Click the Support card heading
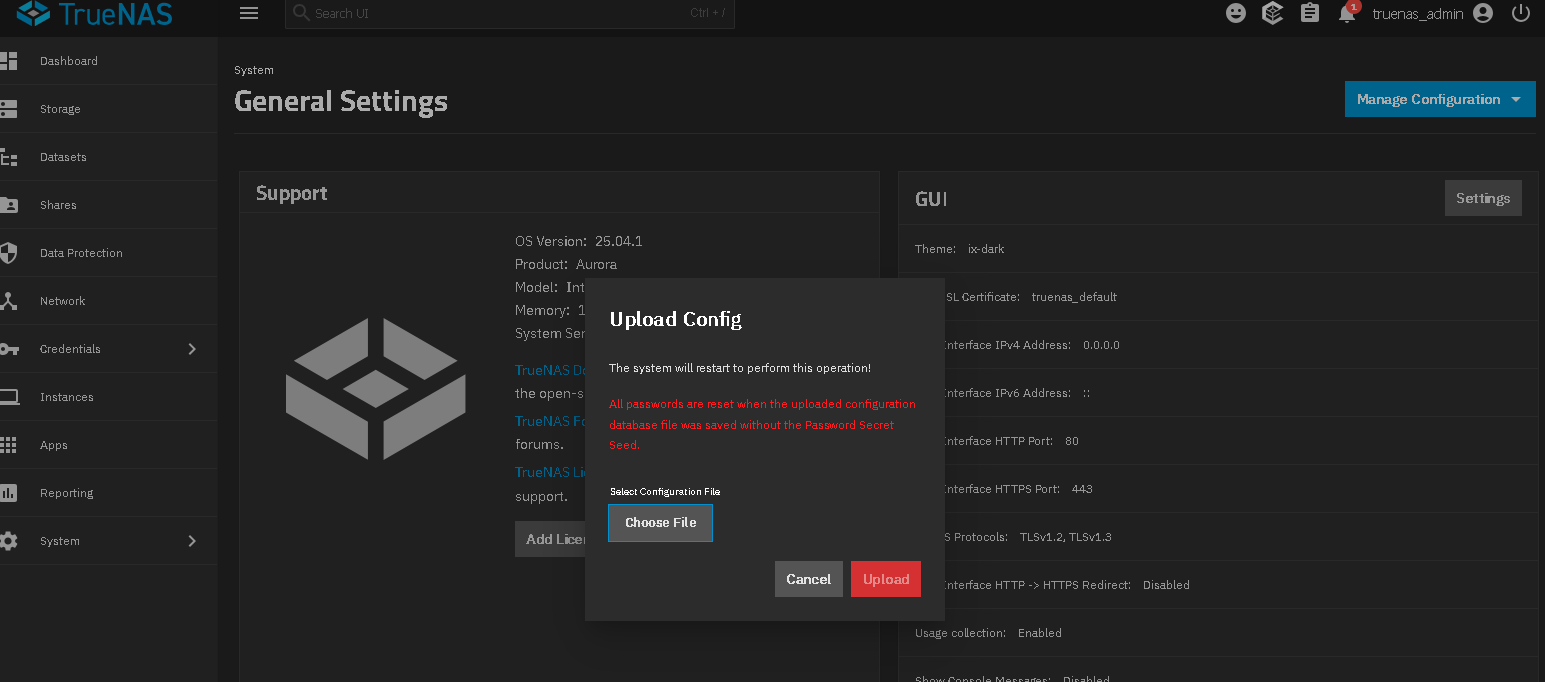 tap(292, 193)
